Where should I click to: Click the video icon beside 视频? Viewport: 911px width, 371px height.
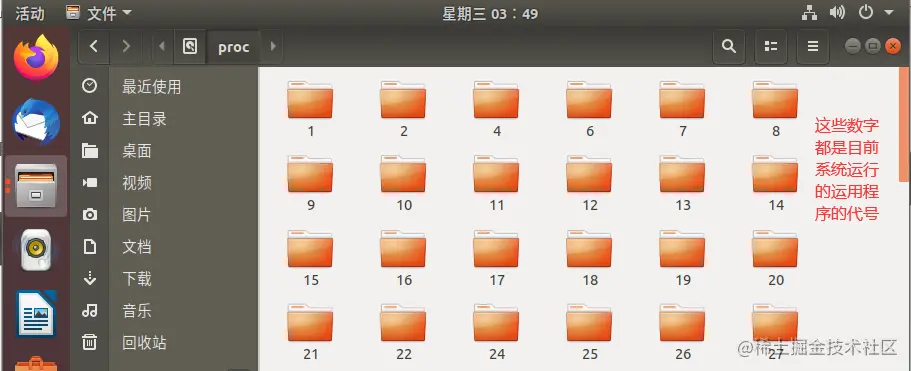89,183
